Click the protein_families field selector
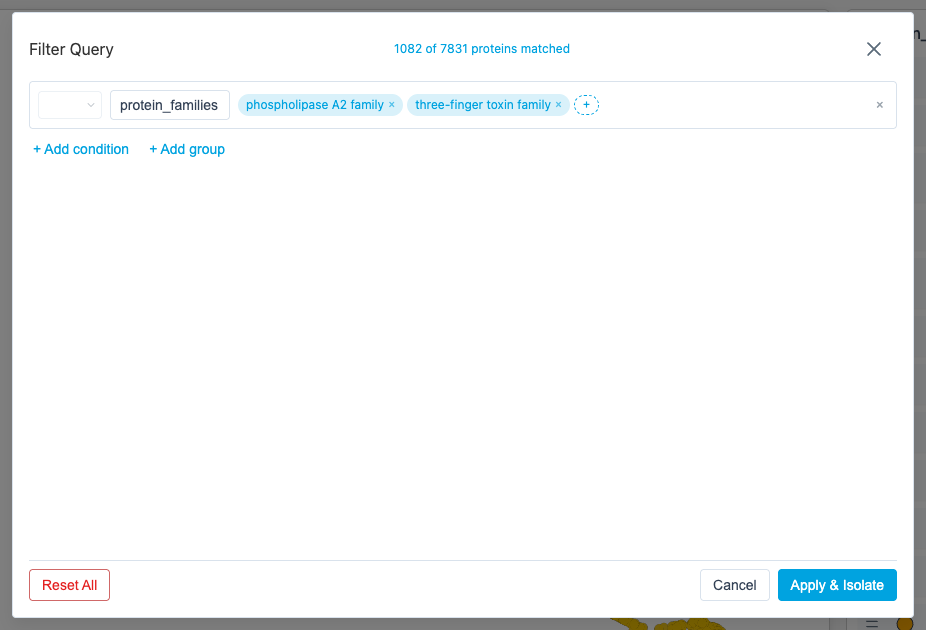Viewport: 926px width, 630px height. (x=169, y=105)
